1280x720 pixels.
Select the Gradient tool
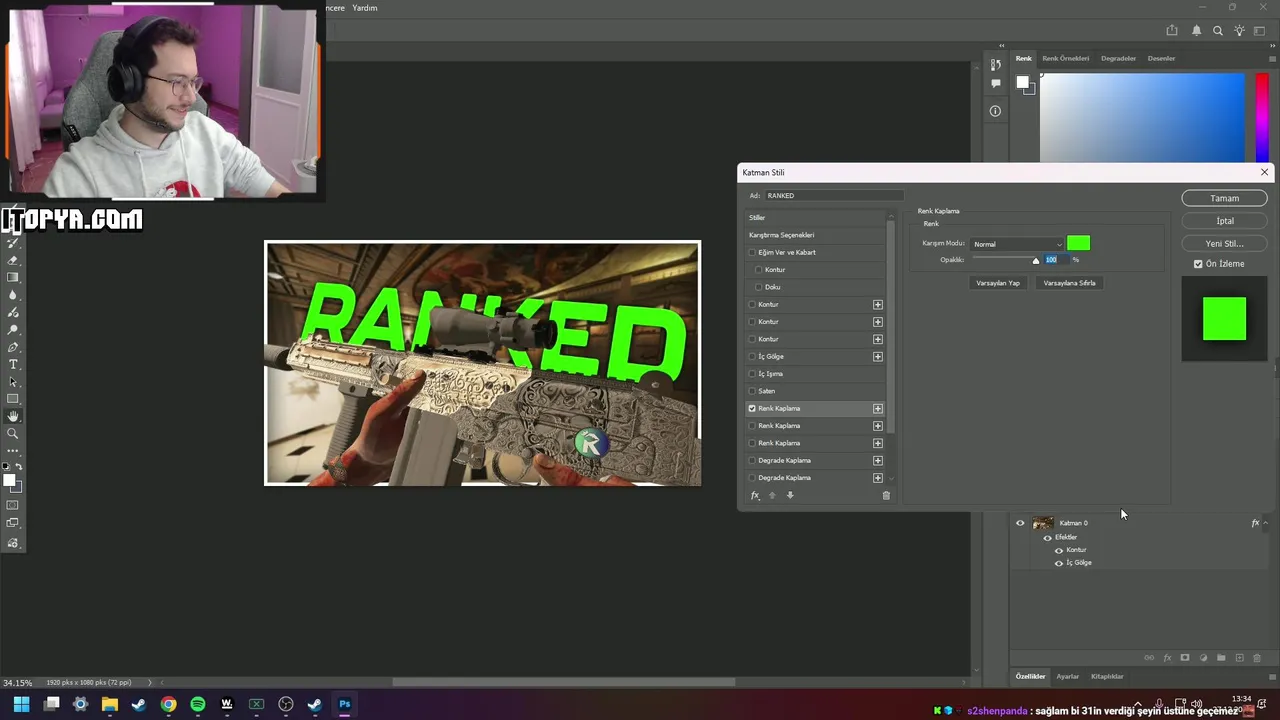click(13, 277)
